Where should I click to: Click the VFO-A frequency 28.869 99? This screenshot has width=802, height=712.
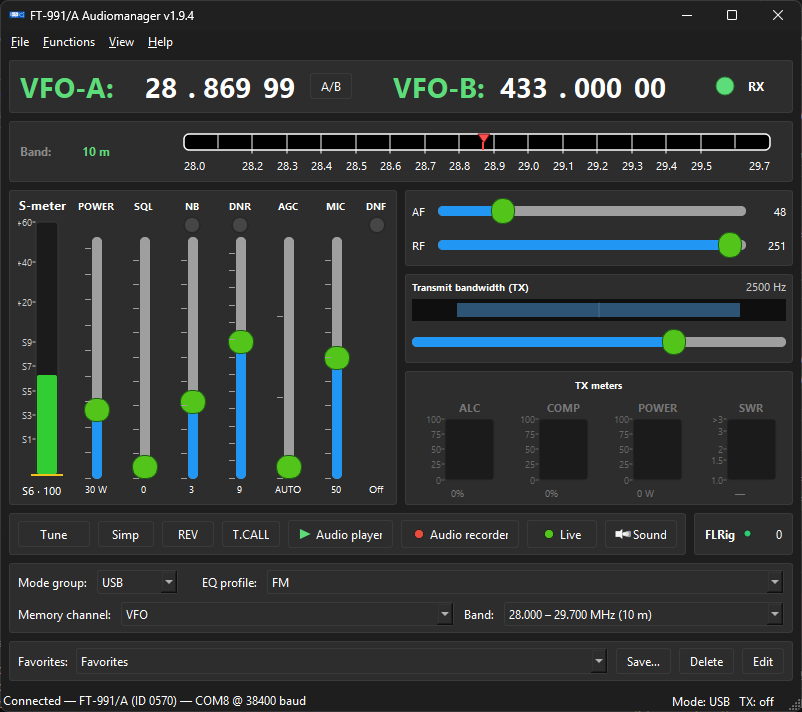[220, 88]
